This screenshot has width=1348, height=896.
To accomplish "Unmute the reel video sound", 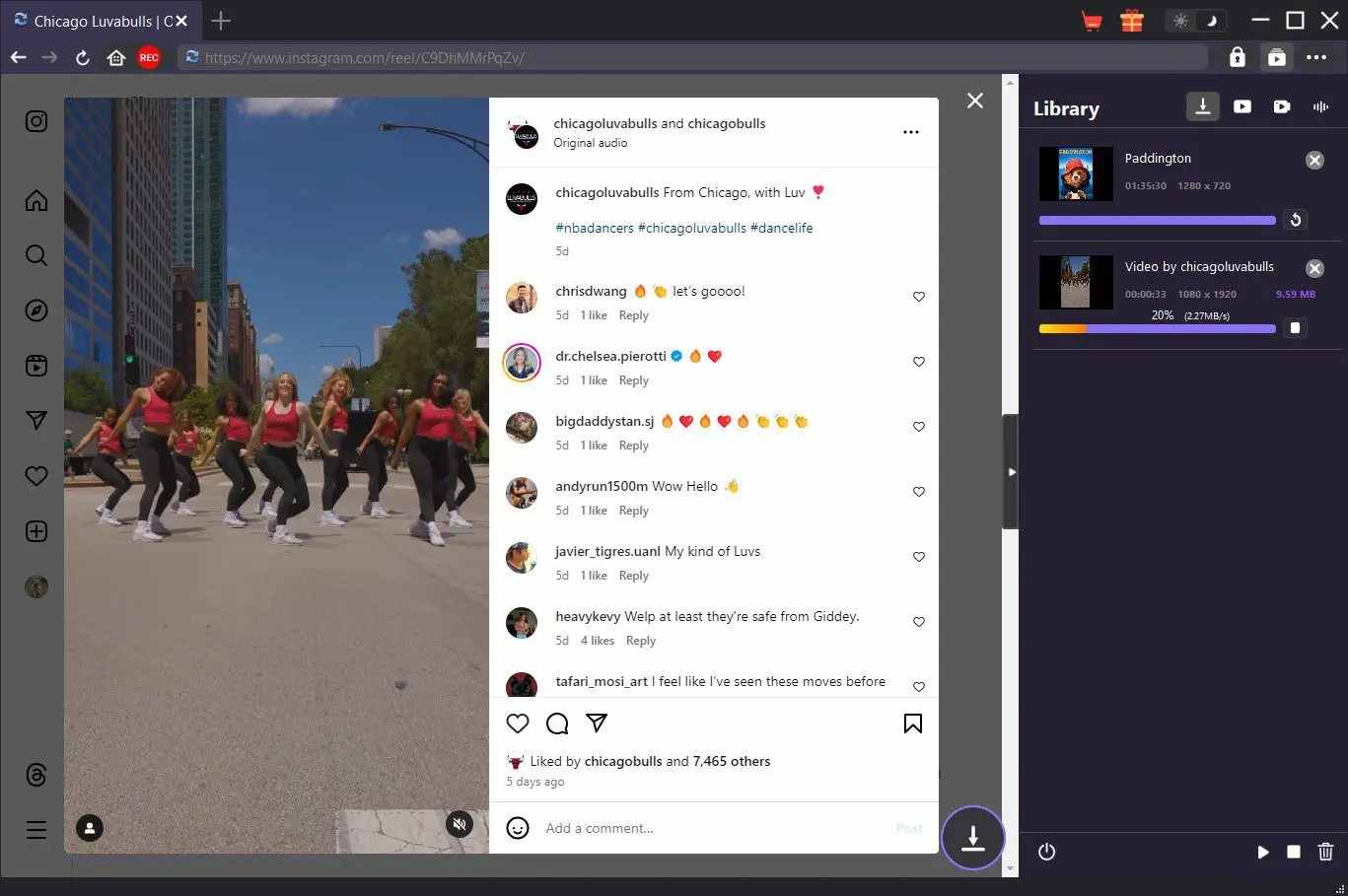I will (x=459, y=824).
